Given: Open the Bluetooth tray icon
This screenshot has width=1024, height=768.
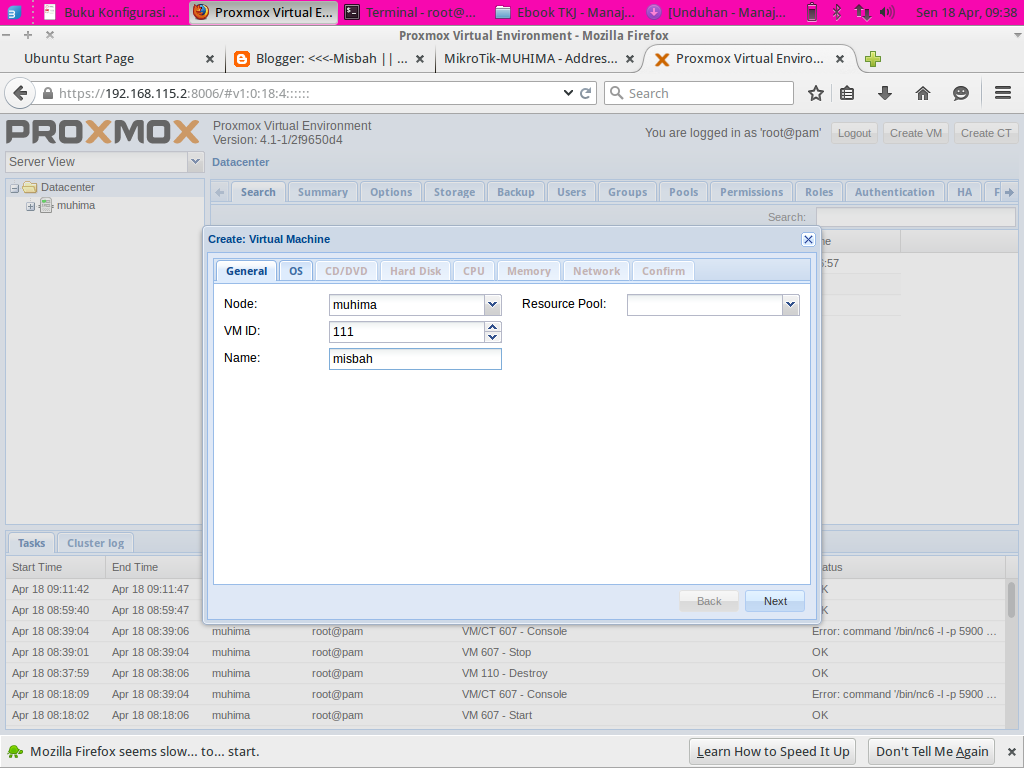Looking at the screenshot, I should coord(837,12).
